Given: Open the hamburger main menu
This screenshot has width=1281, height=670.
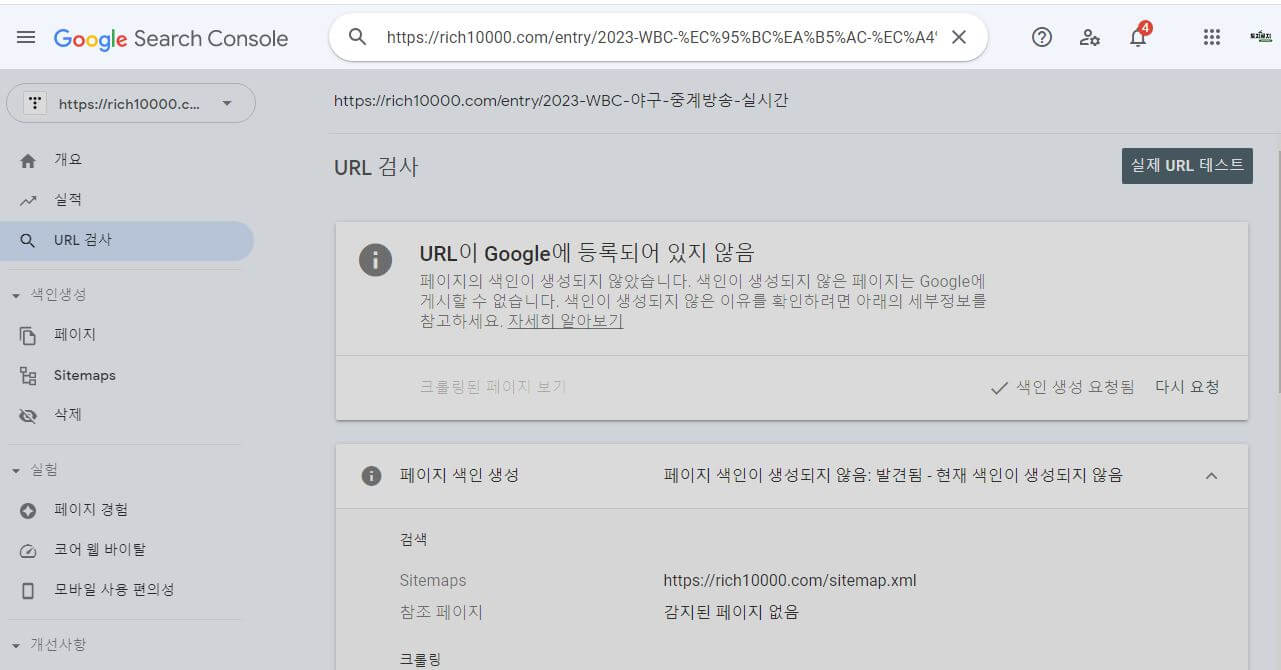Looking at the screenshot, I should pyautogui.click(x=26, y=37).
